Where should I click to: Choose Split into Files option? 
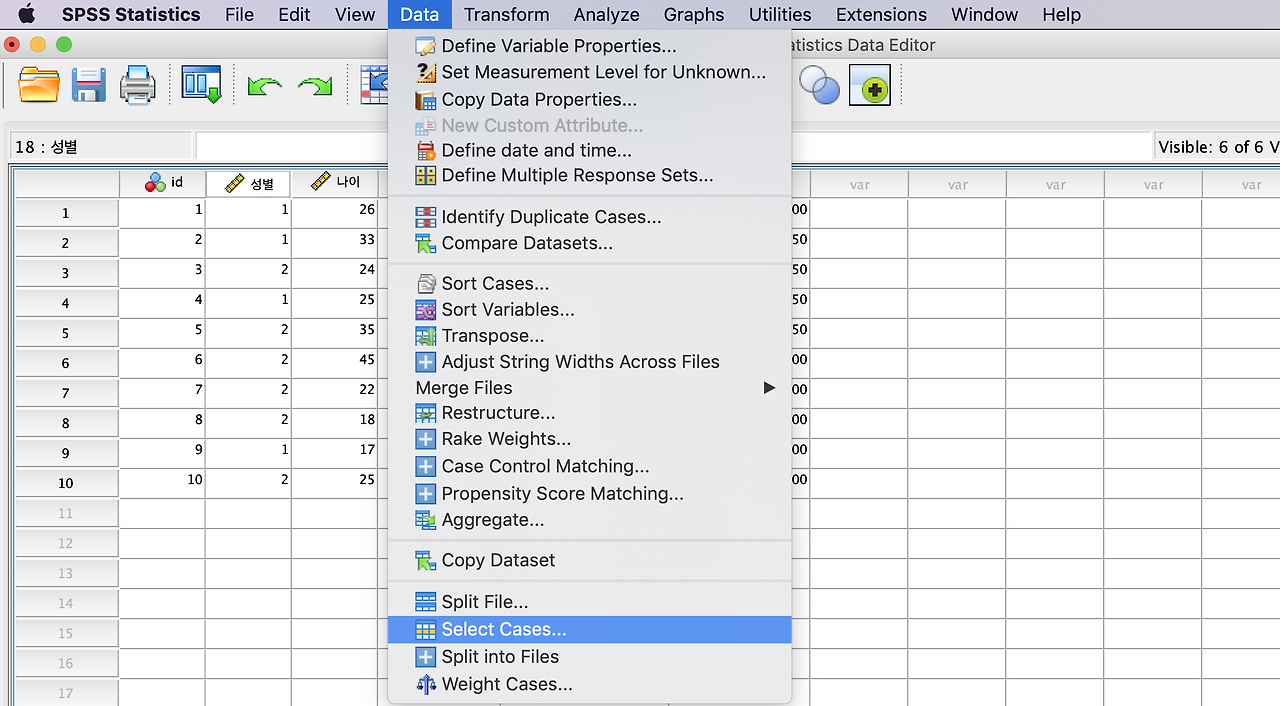[590, 657]
